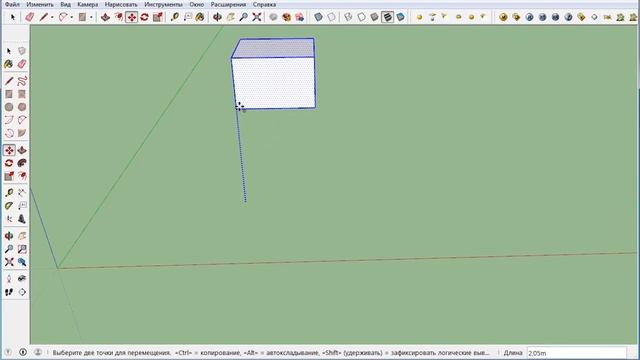Select Scale tool in the top toolbar
This screenshot has width=640, height=360.
coord(158,17)
